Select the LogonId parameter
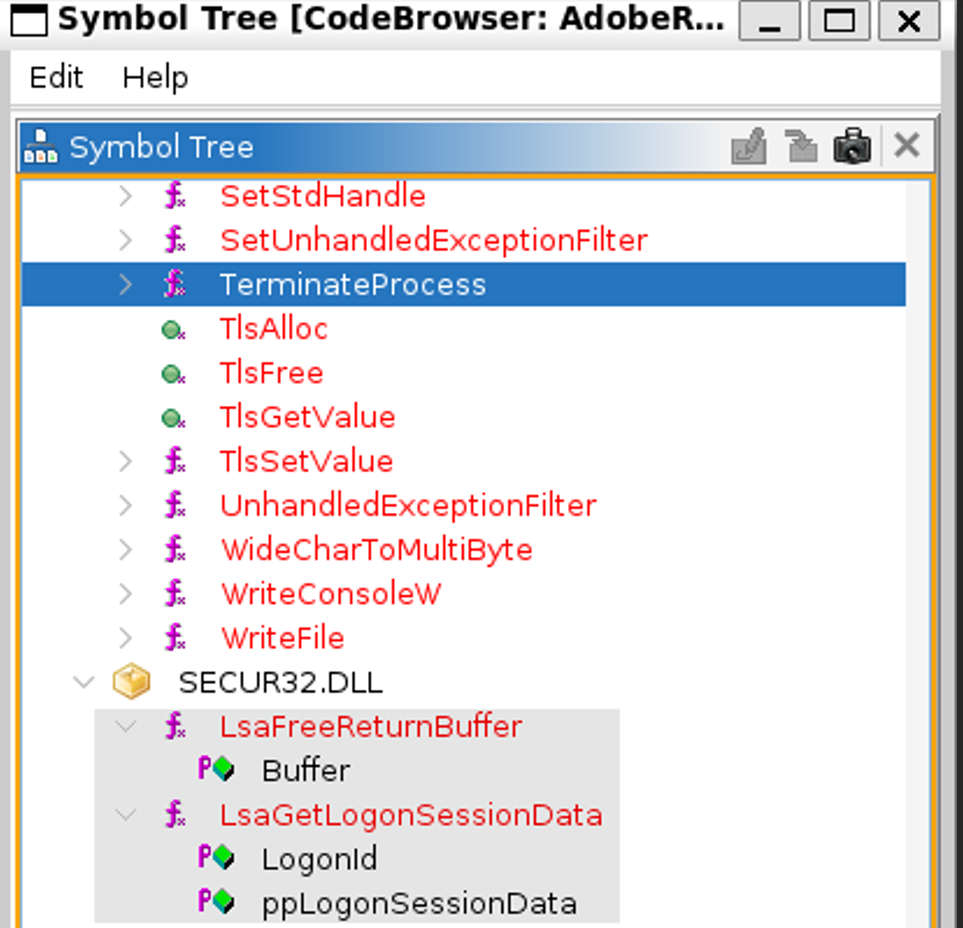963x928 pixels. tap(319, 859)
